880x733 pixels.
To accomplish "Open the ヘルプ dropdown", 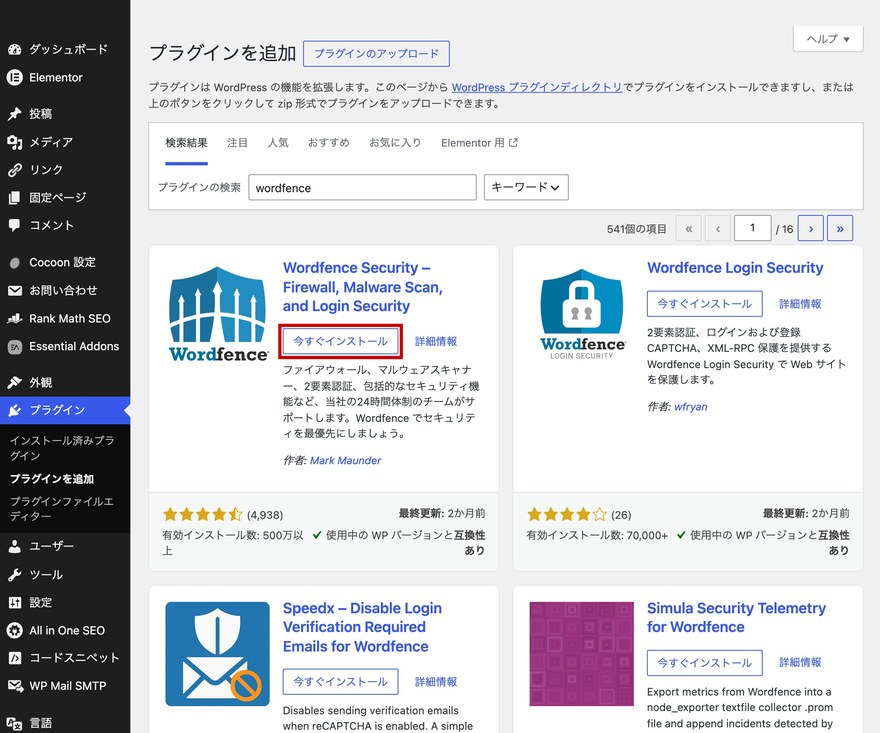I will (x=828, y=39).
